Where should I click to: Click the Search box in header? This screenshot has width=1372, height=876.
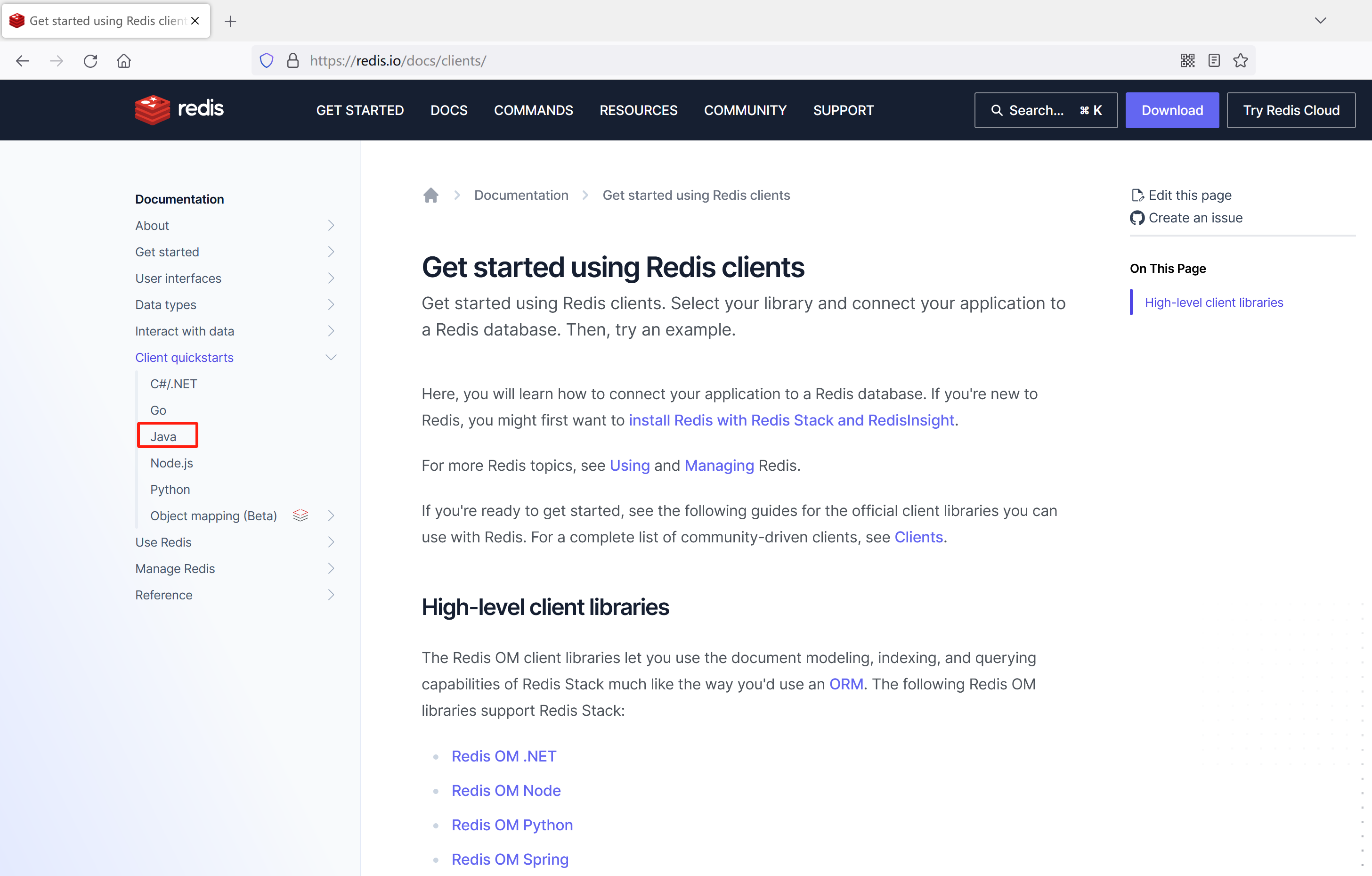[1046, 110]
